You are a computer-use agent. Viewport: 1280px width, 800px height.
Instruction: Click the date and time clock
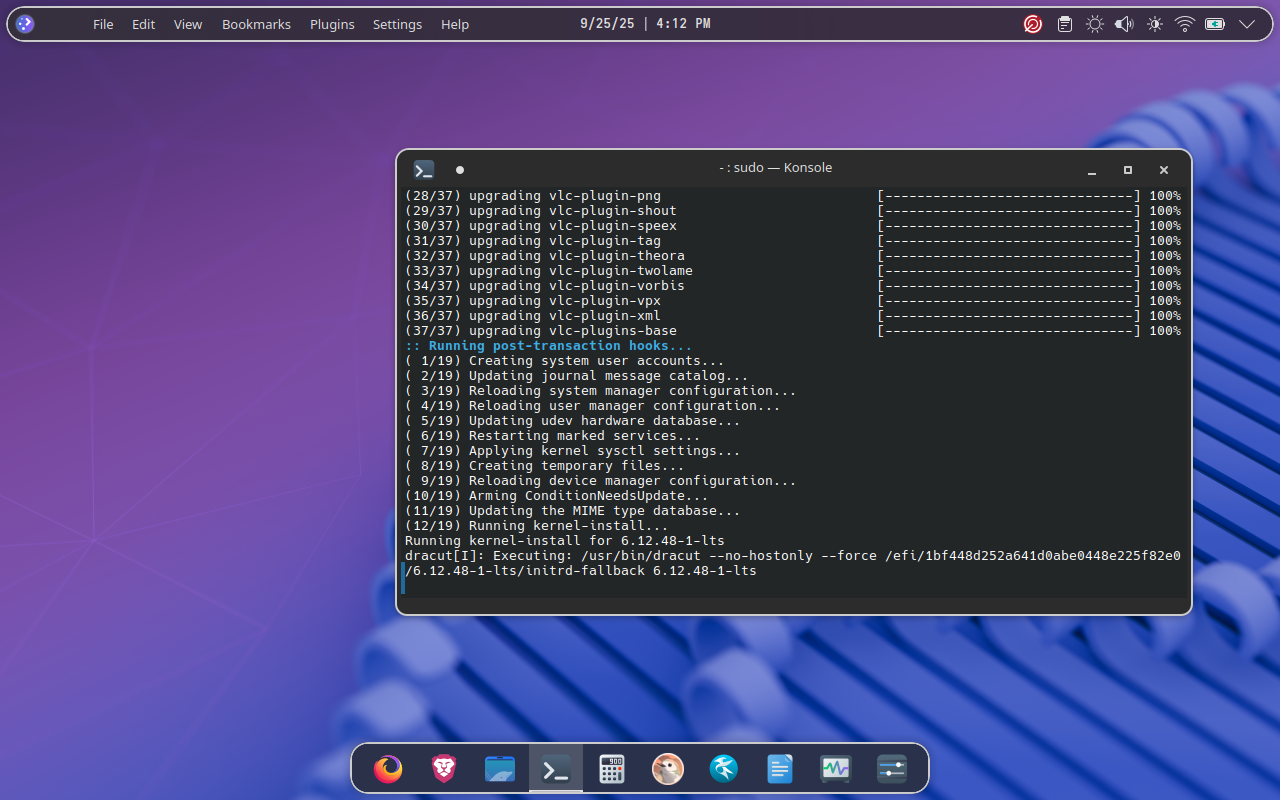(x=645, y=24)
